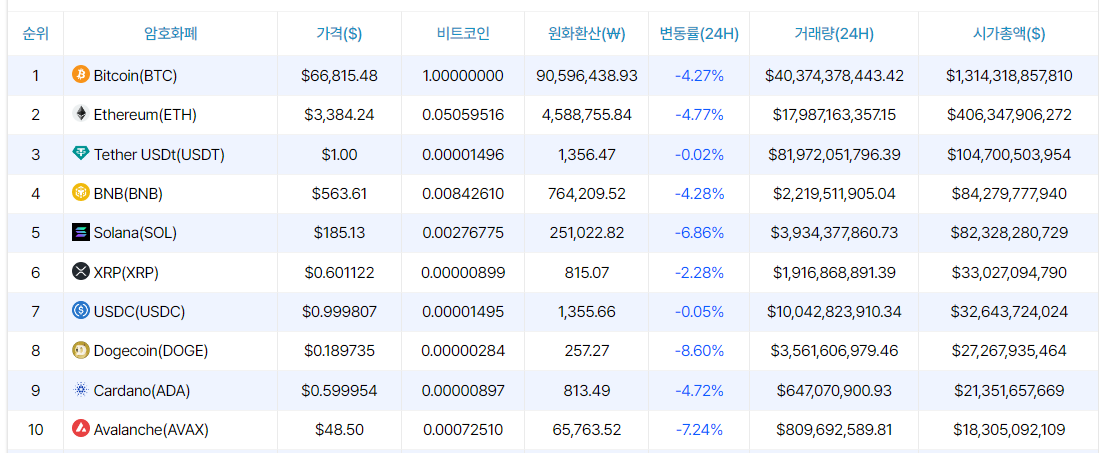Open the Dogecoin(DOGE) name link
The image size is (1099, 453).
click(x=151, y=351)
